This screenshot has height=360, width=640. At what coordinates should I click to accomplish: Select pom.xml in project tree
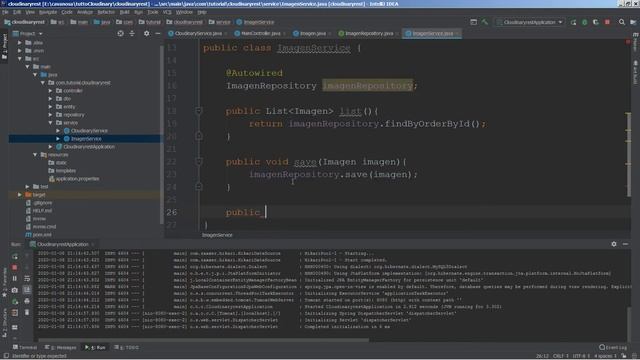pyautogui.click(x=42, y=235)
